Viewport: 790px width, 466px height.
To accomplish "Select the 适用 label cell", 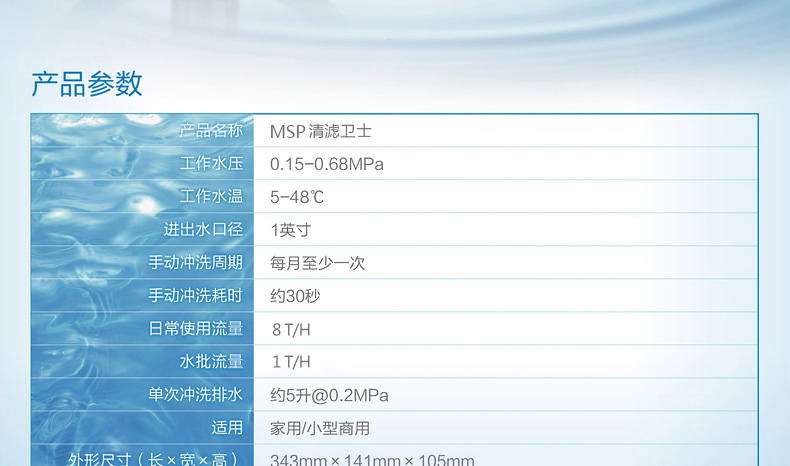I will (x=143, y=427).
